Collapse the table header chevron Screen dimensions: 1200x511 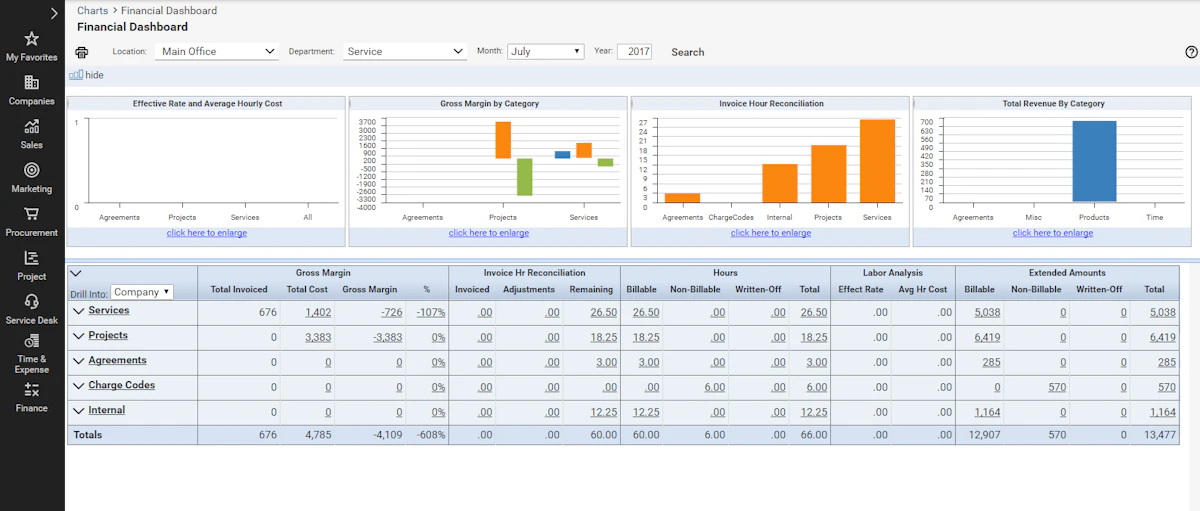click(75, 273)
